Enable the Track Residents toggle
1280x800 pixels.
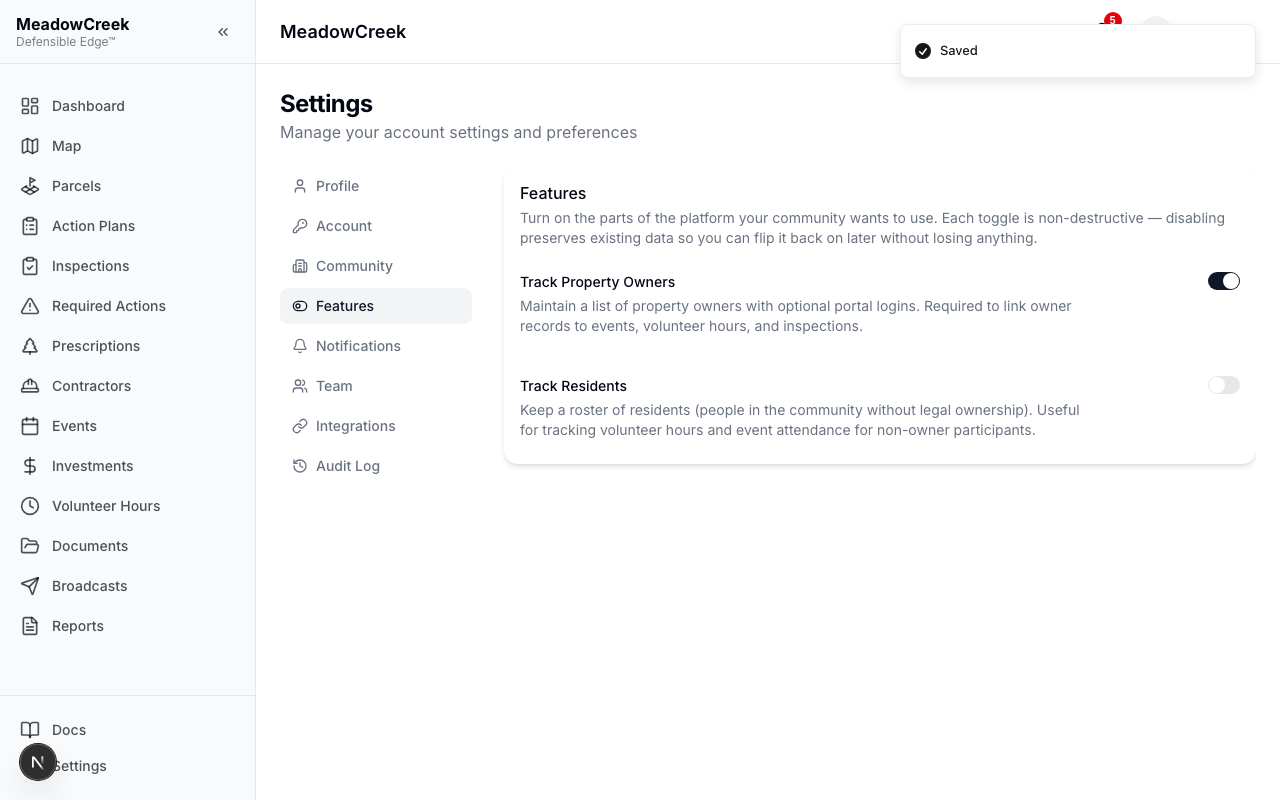[x=1224, y=385]
